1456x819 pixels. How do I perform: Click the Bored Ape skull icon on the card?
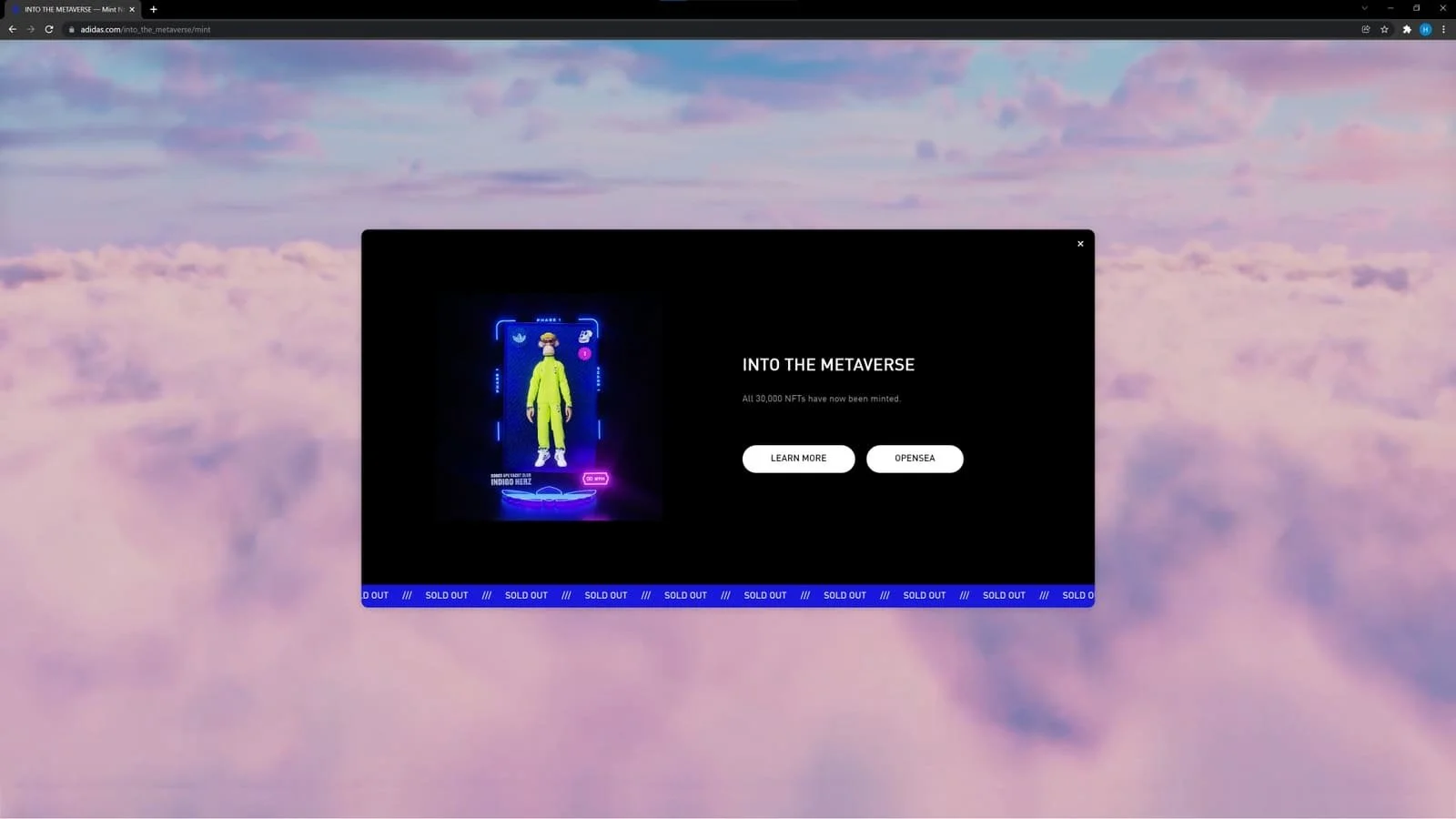pos(585,336)
